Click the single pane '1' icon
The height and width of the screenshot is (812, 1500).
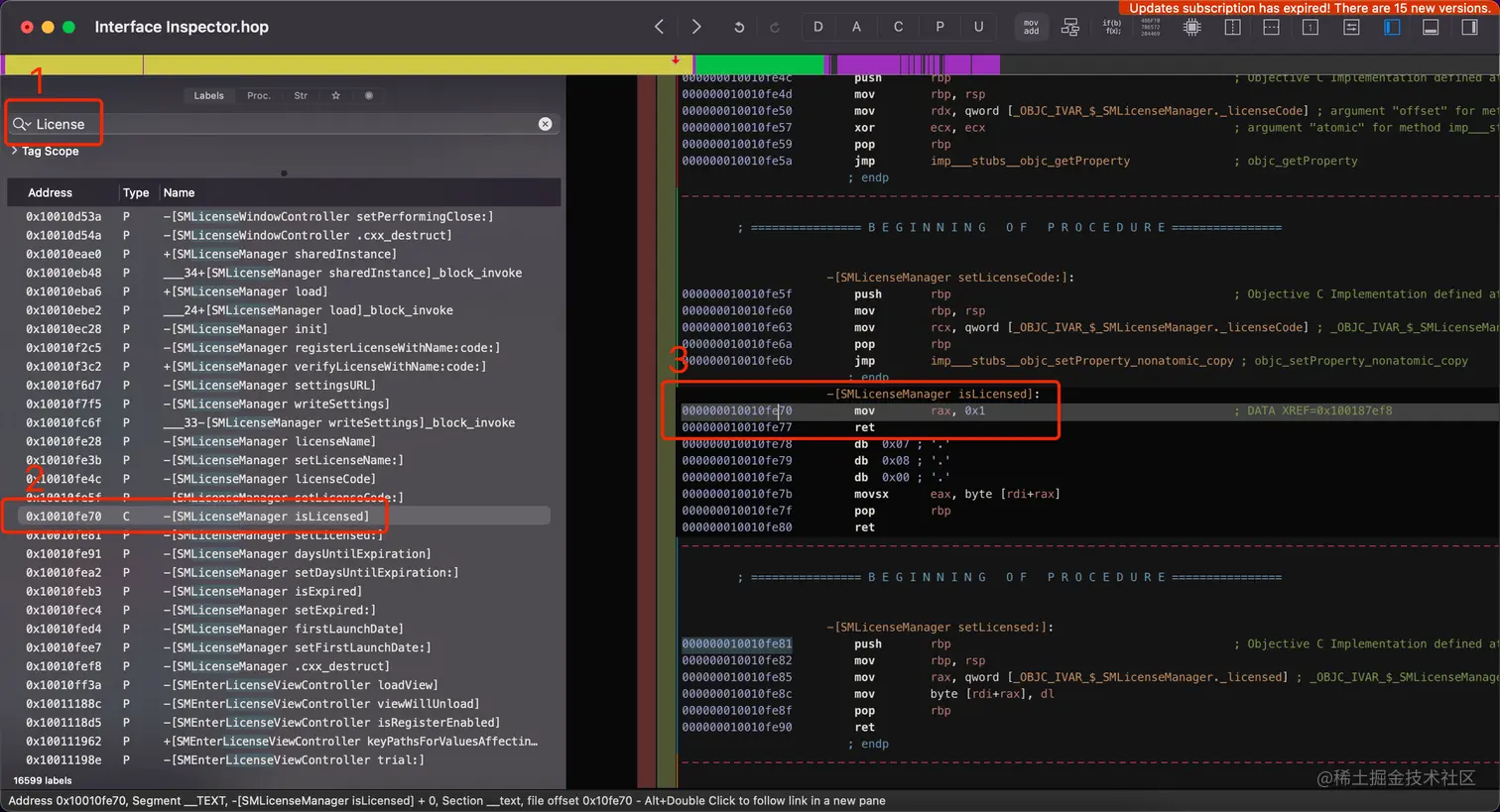click(1311, 28)
